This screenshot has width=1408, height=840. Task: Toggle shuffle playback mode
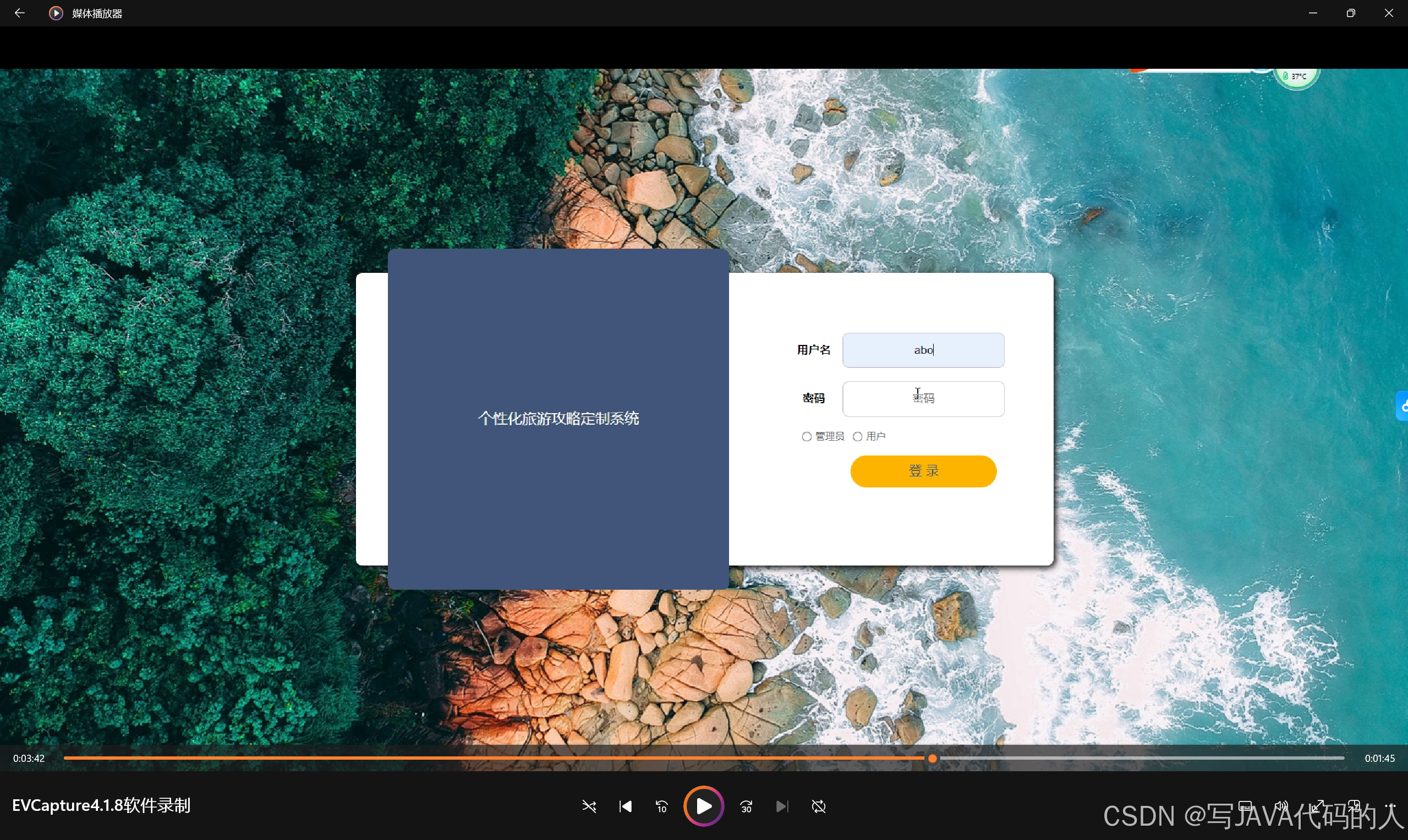click(589, 806)
